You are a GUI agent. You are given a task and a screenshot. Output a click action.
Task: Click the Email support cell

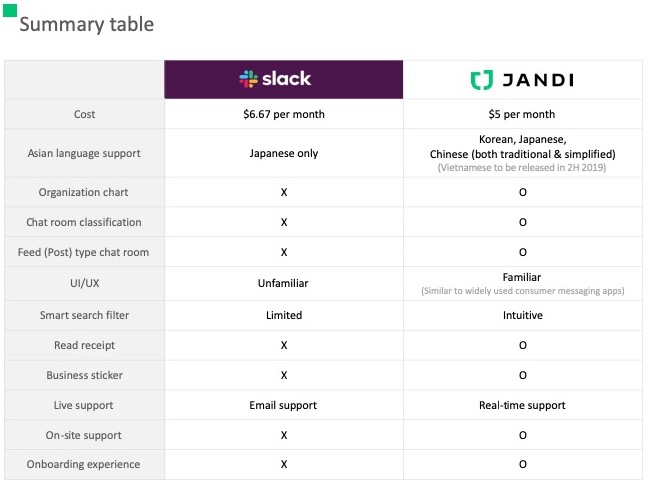(284, 405)
